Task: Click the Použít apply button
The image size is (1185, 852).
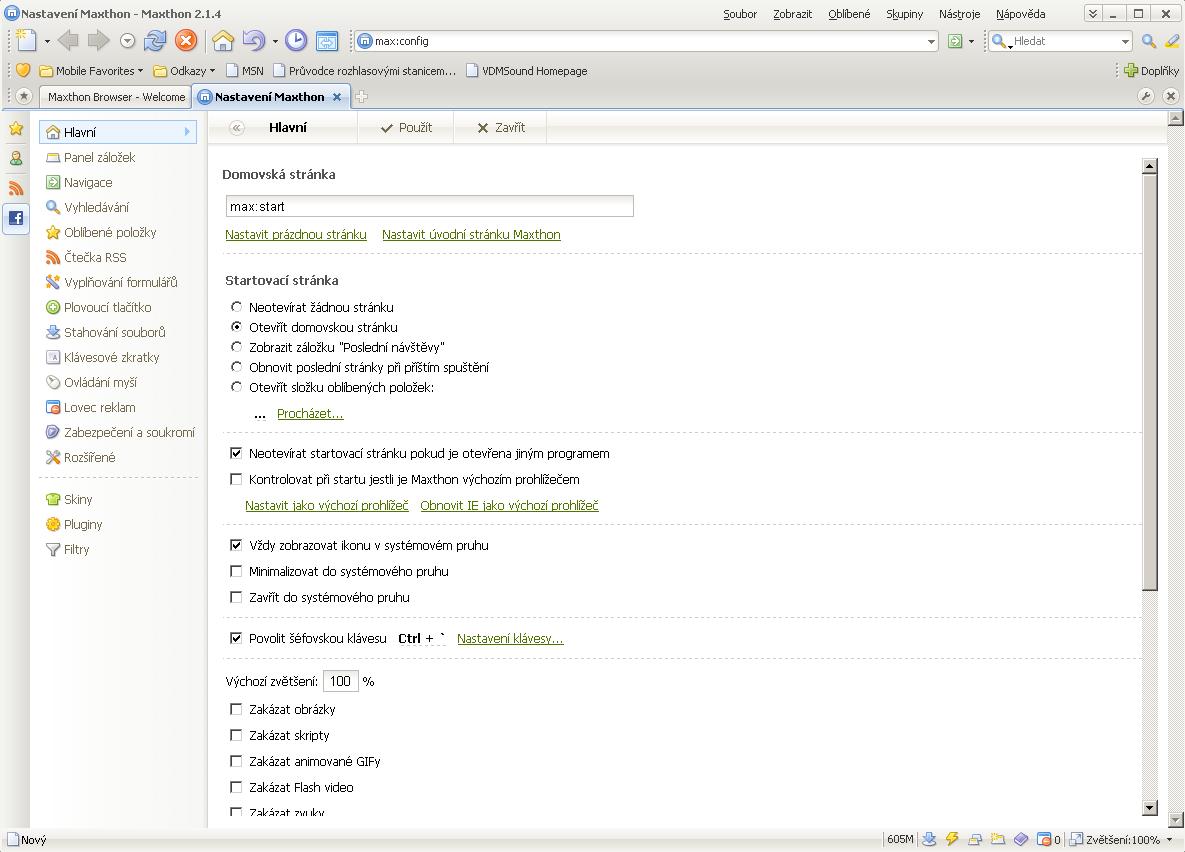Action: (x=407, y=128)
